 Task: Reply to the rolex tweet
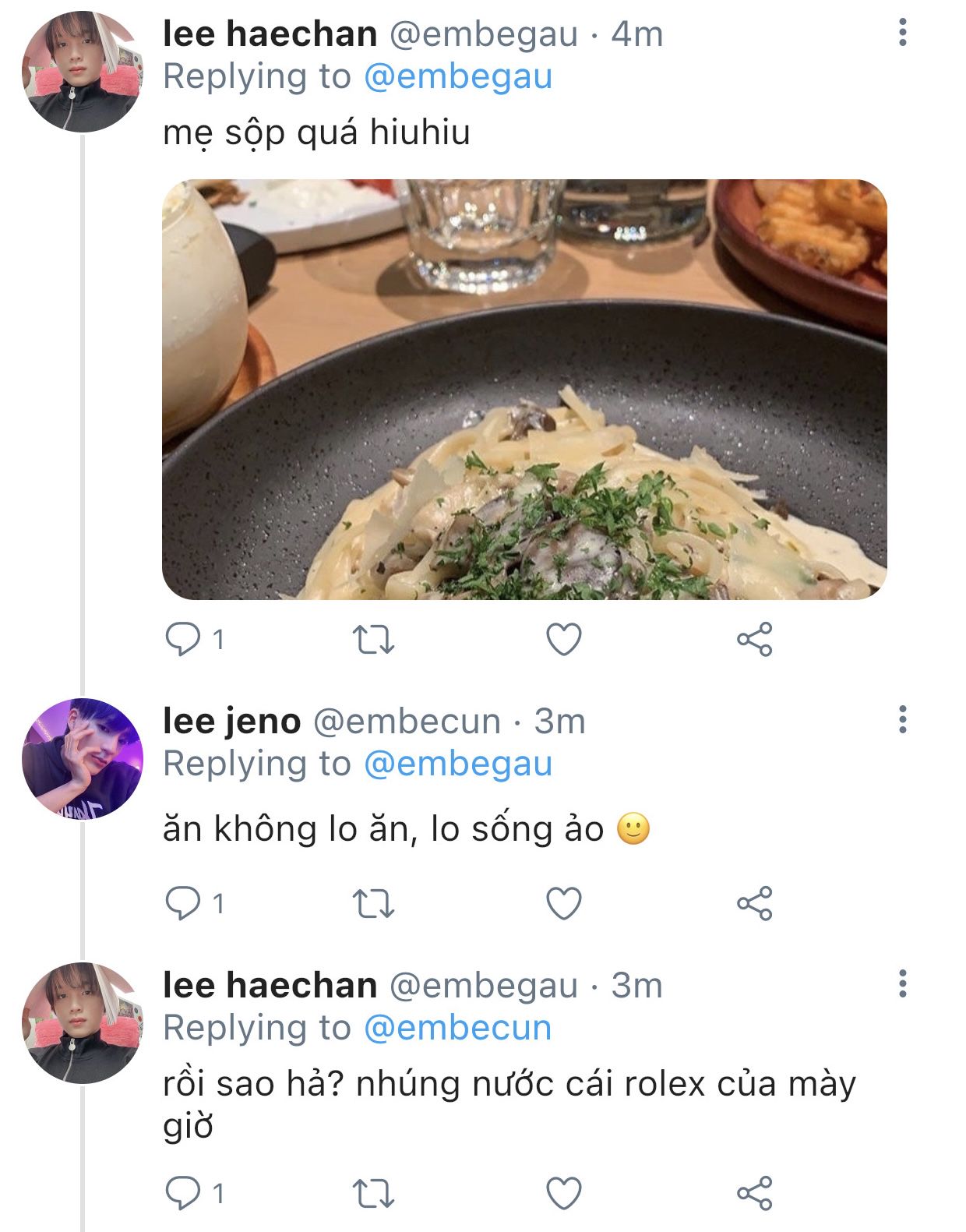click(182, 1193)
